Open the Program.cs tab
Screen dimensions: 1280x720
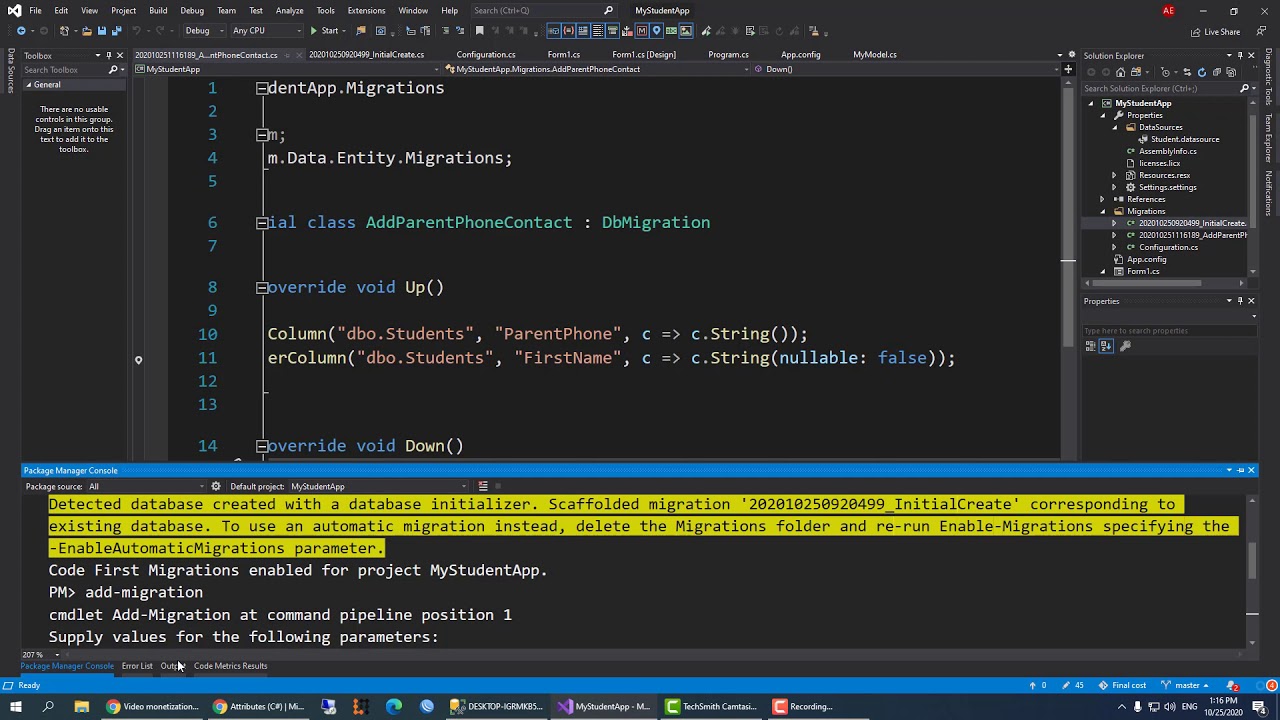click(x=728, y=54)
